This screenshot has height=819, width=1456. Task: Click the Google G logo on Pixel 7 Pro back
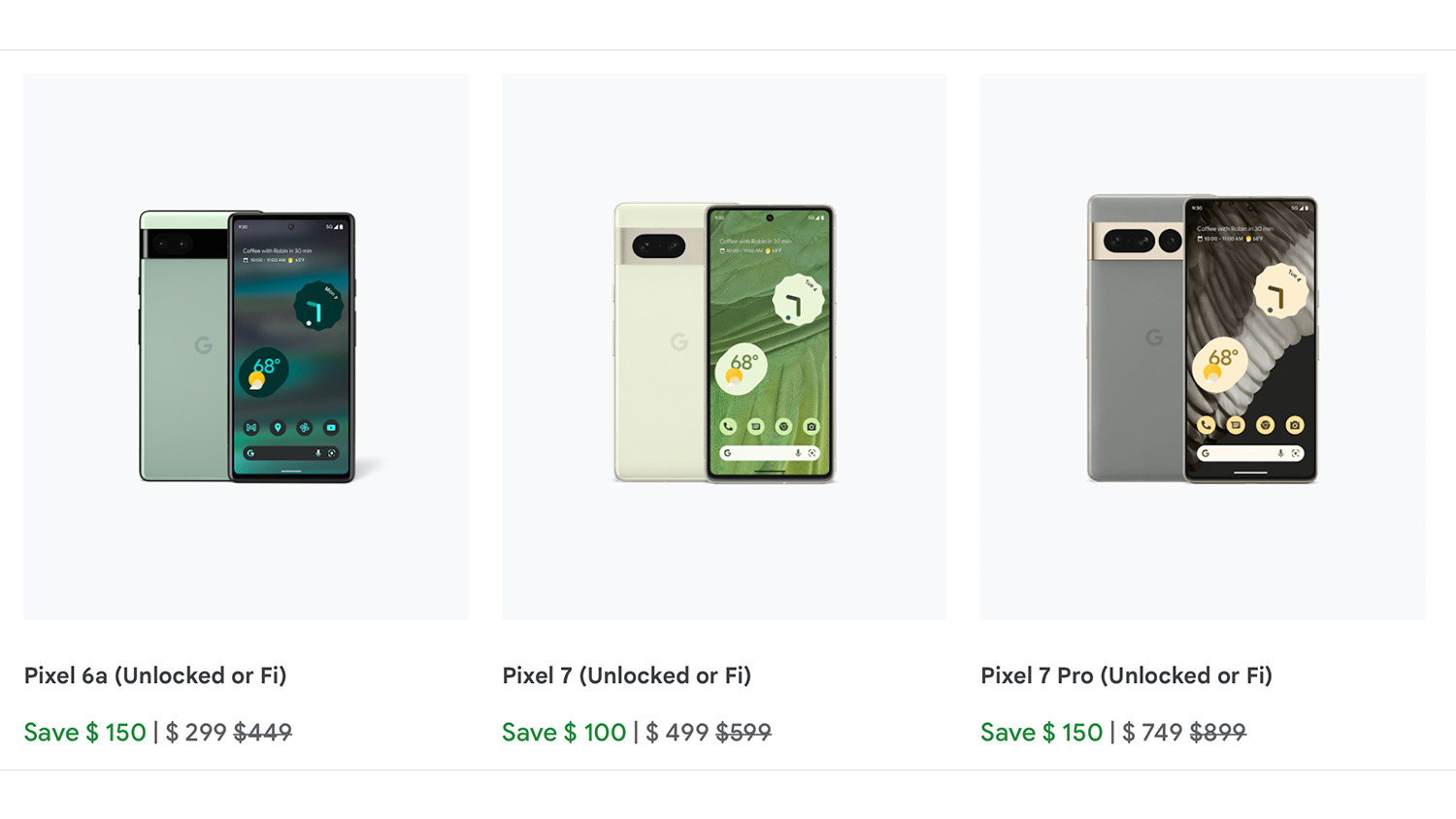[1154, 337]
